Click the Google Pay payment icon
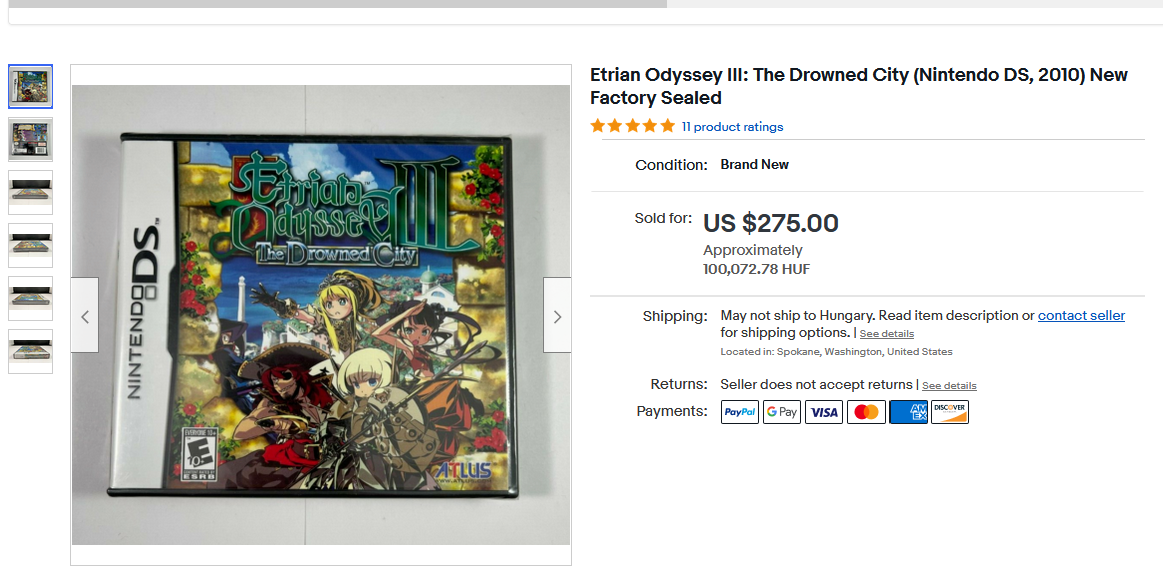The height and width of the screenshot is (579, 1163). tap(782, 412)
